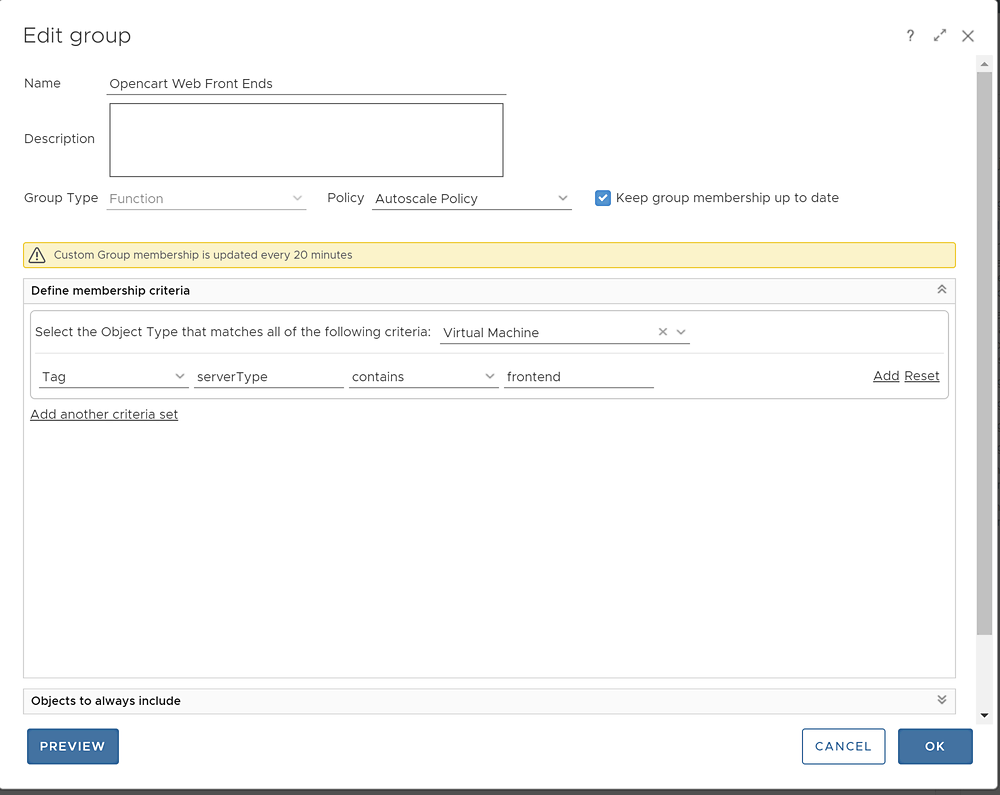Click the 'Custom Group membership is updated' message
The width and height of the screenshot is (1000, 795).
(x=203, y=255)
